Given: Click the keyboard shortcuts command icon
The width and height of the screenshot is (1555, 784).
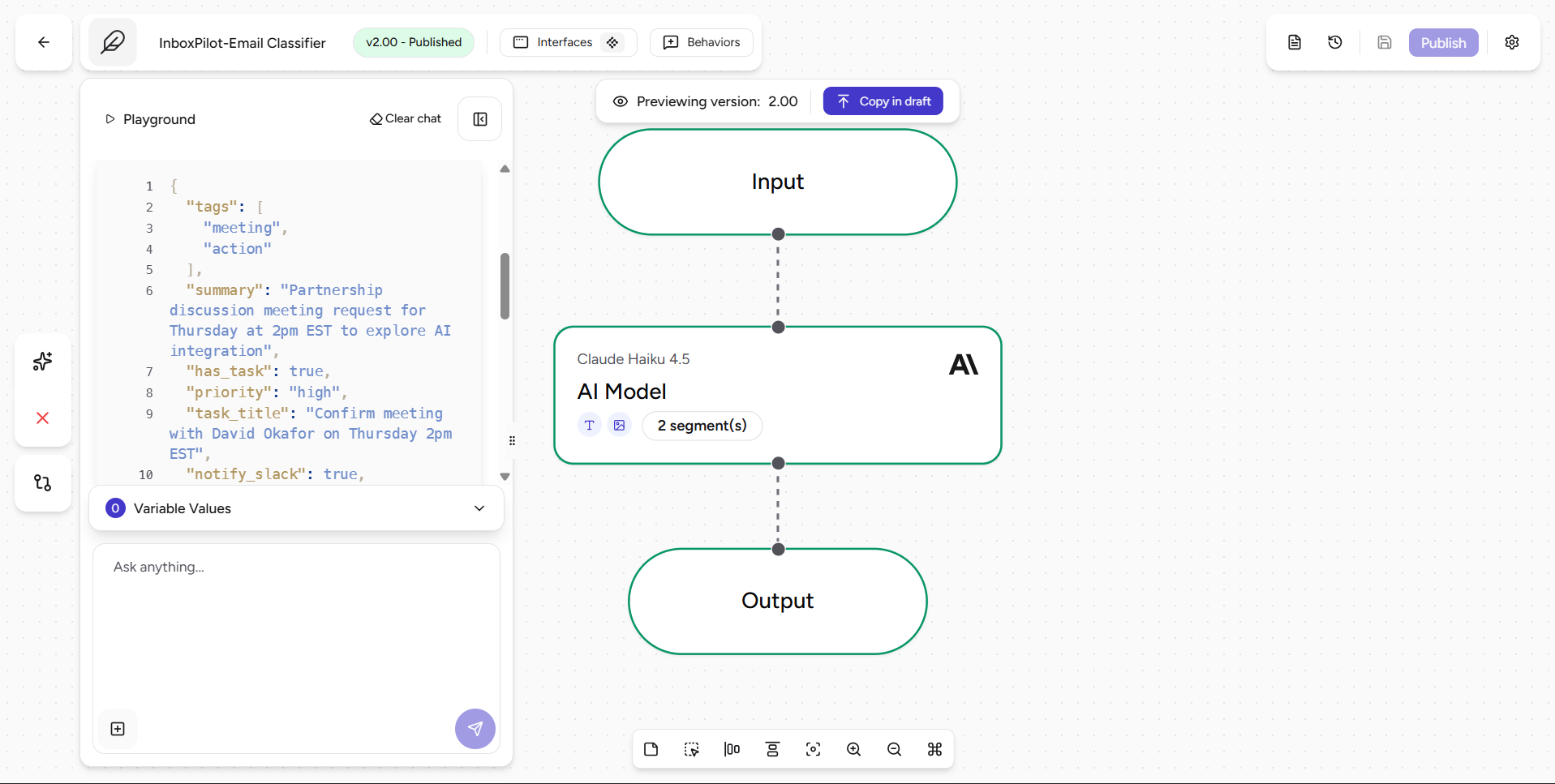Looking at the screenshot, I should 935,749.
